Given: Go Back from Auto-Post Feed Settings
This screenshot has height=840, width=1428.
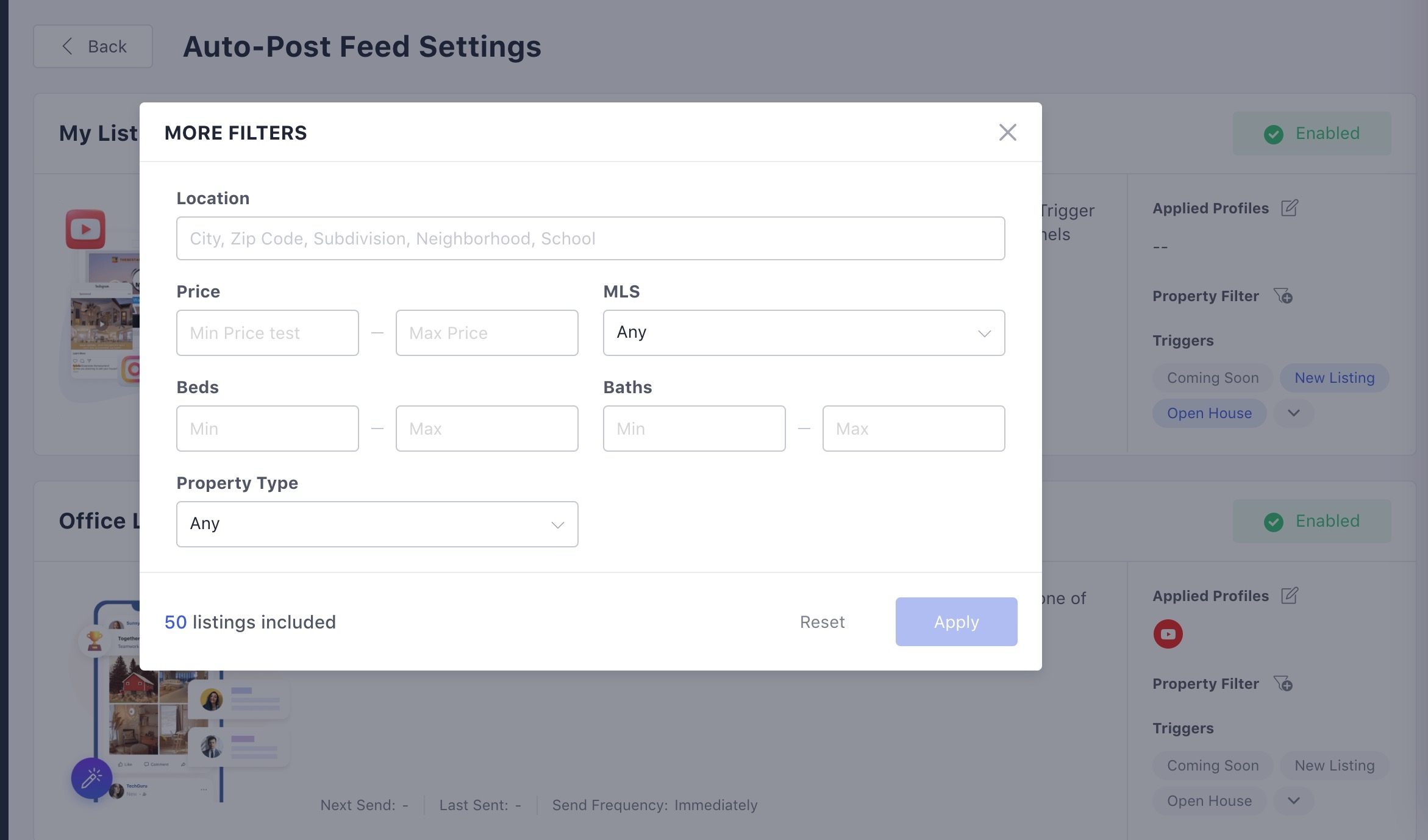Looking at the screenshot, I should (x=93, y=46).
